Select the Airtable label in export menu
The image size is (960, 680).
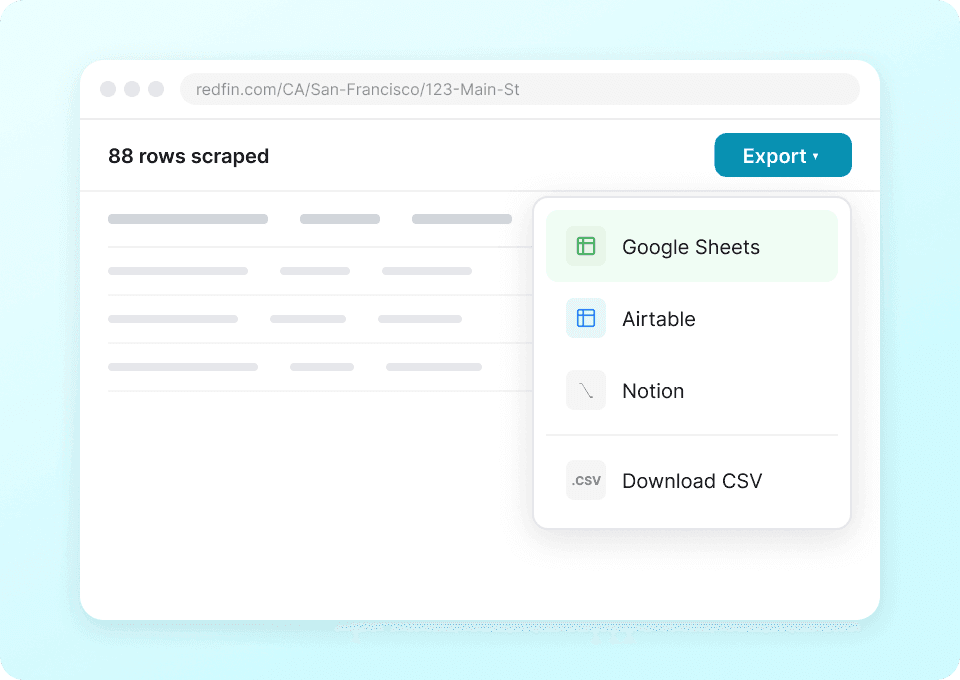(x=658, y=319)
